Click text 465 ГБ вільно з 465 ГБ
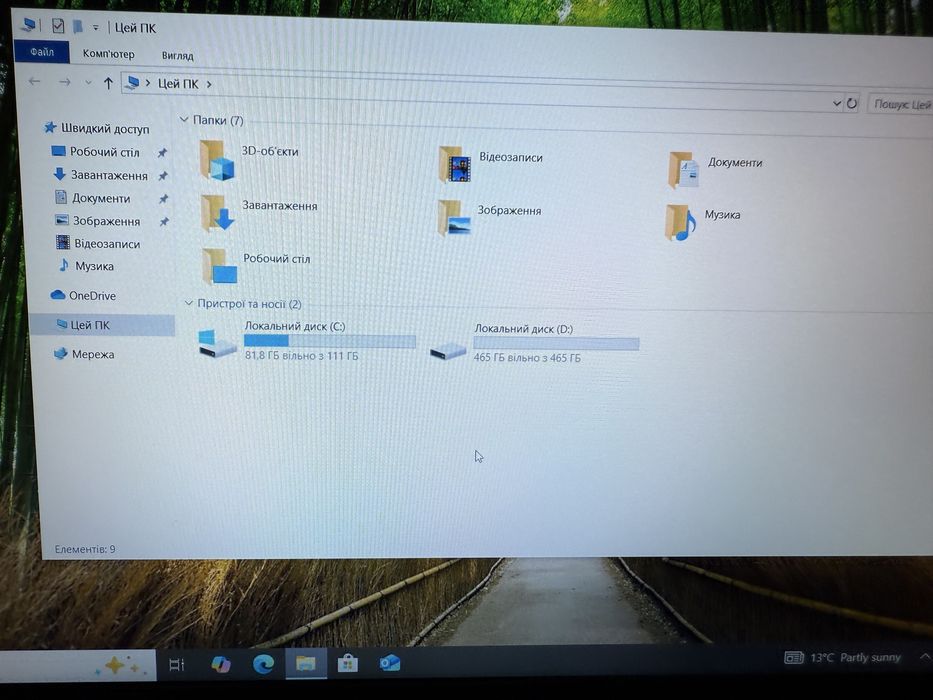The height and width of the screenshot is (700, 933). (527, 358)
